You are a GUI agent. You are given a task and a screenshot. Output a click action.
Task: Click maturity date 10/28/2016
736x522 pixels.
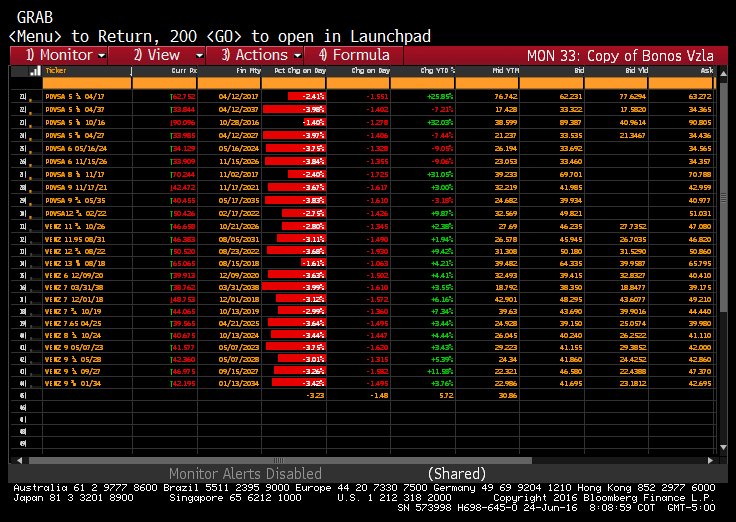point(239,123)
